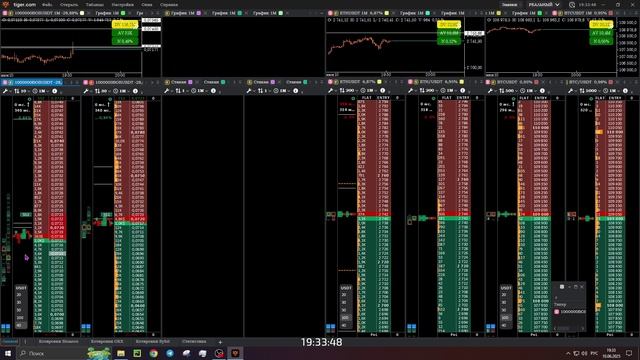The height and width of the screenshot is (360, 640).
Task: Click blue grid icon at bottom of ETH/USDT panel
Action: click(411, 327)
